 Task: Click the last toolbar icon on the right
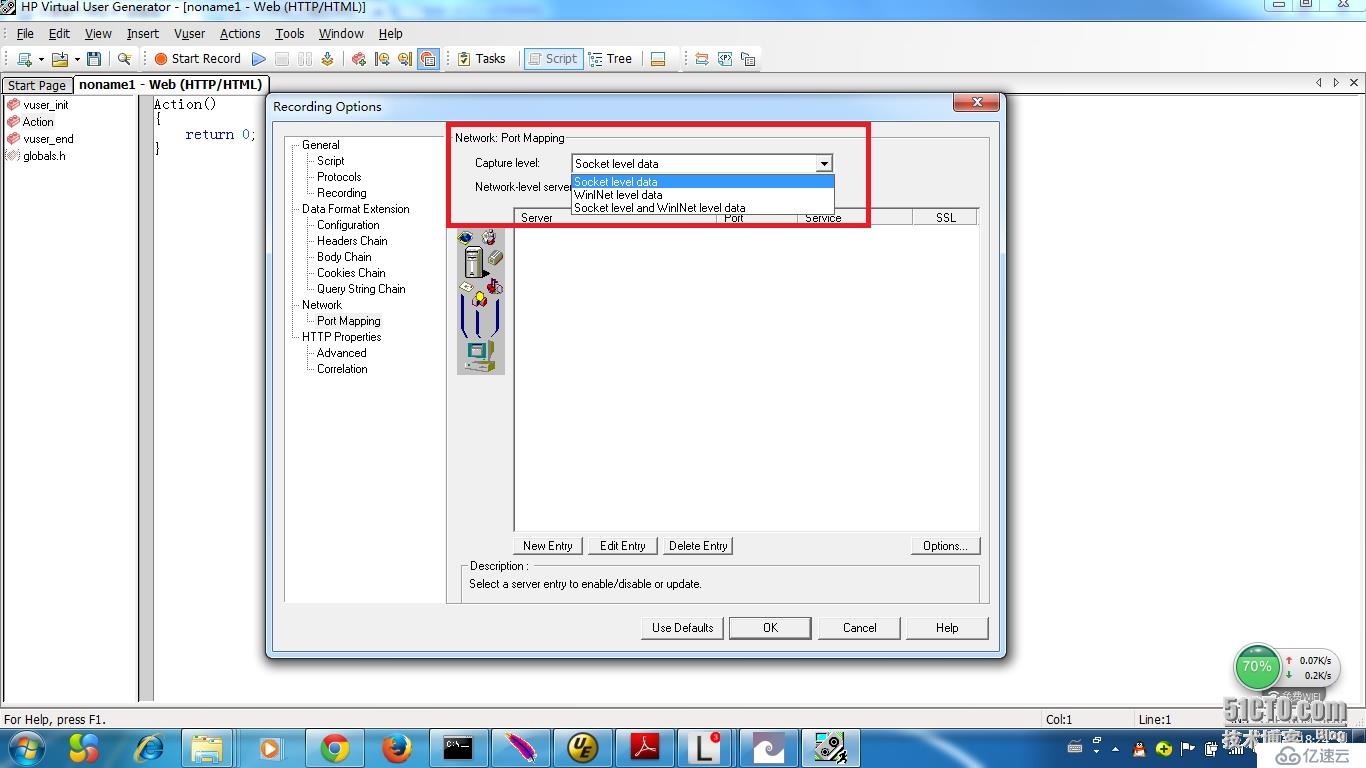(x=748, y=59)
